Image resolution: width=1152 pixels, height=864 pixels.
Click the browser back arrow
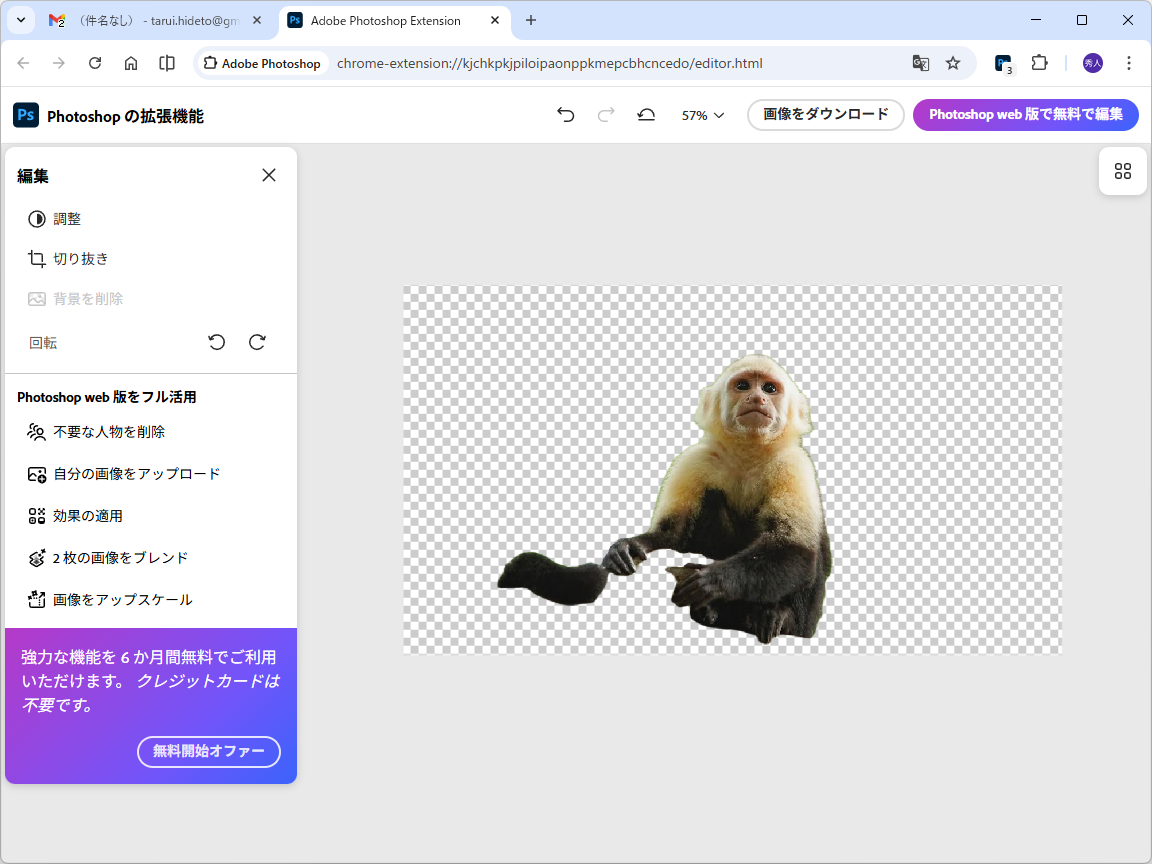(x=24, y=63)
